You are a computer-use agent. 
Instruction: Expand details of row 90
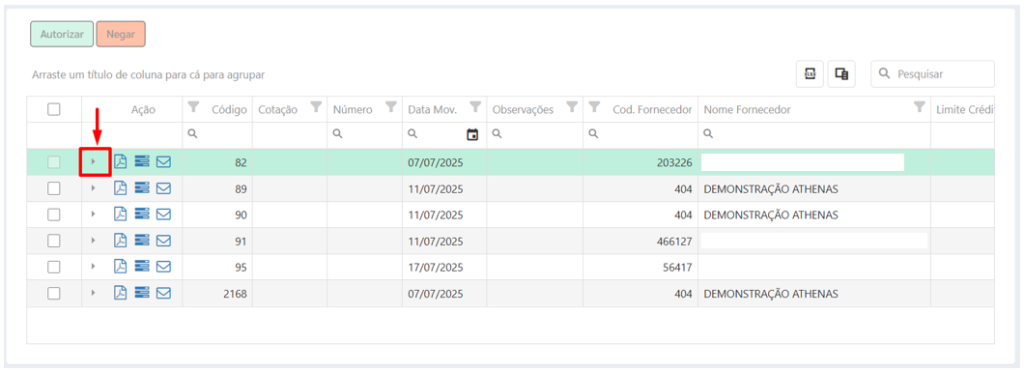(x=93, y=214)
